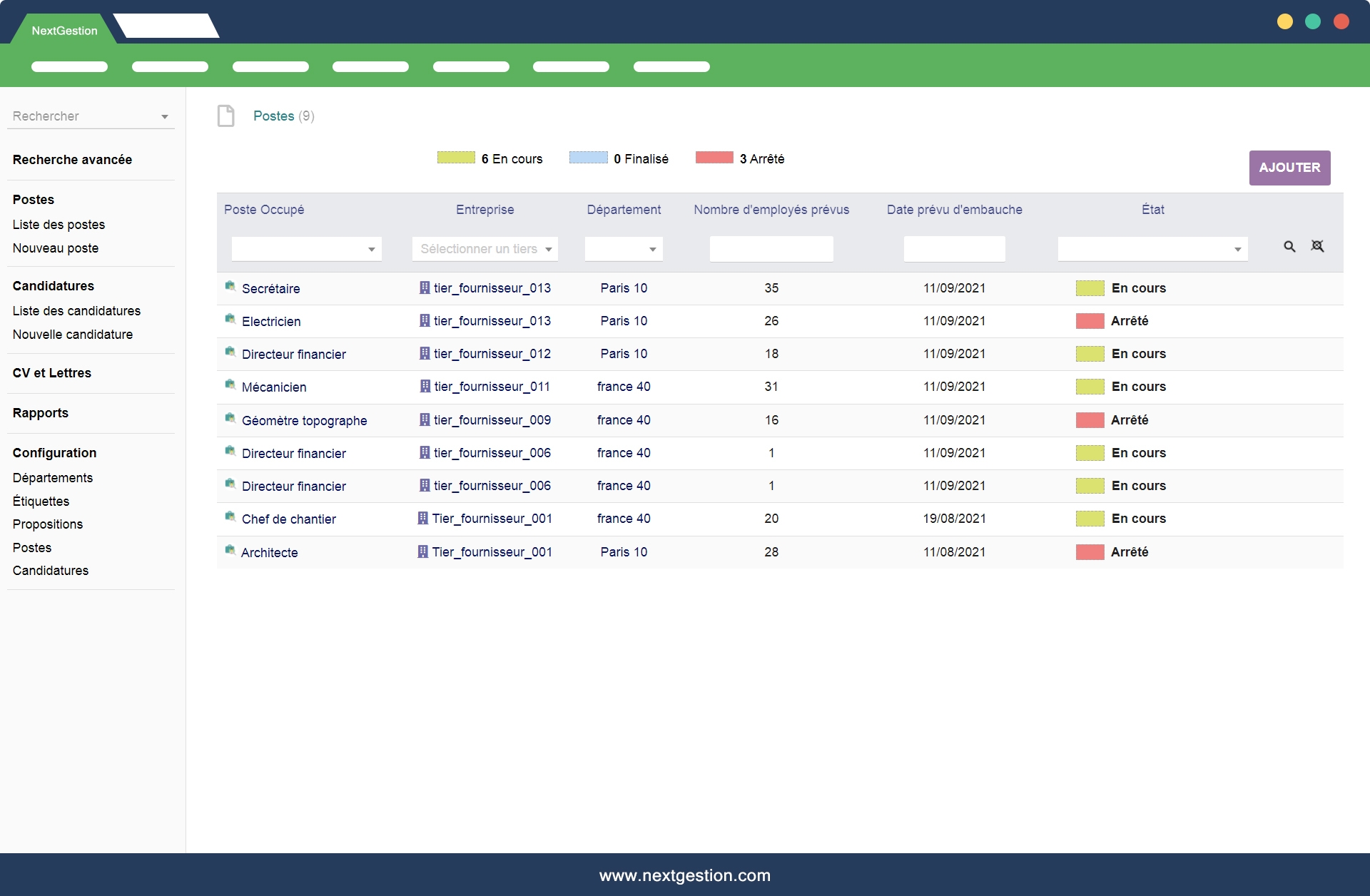Click the red Arrêté legend swatch
This screenshot has height=896, width=1370.
coord(714,158)
